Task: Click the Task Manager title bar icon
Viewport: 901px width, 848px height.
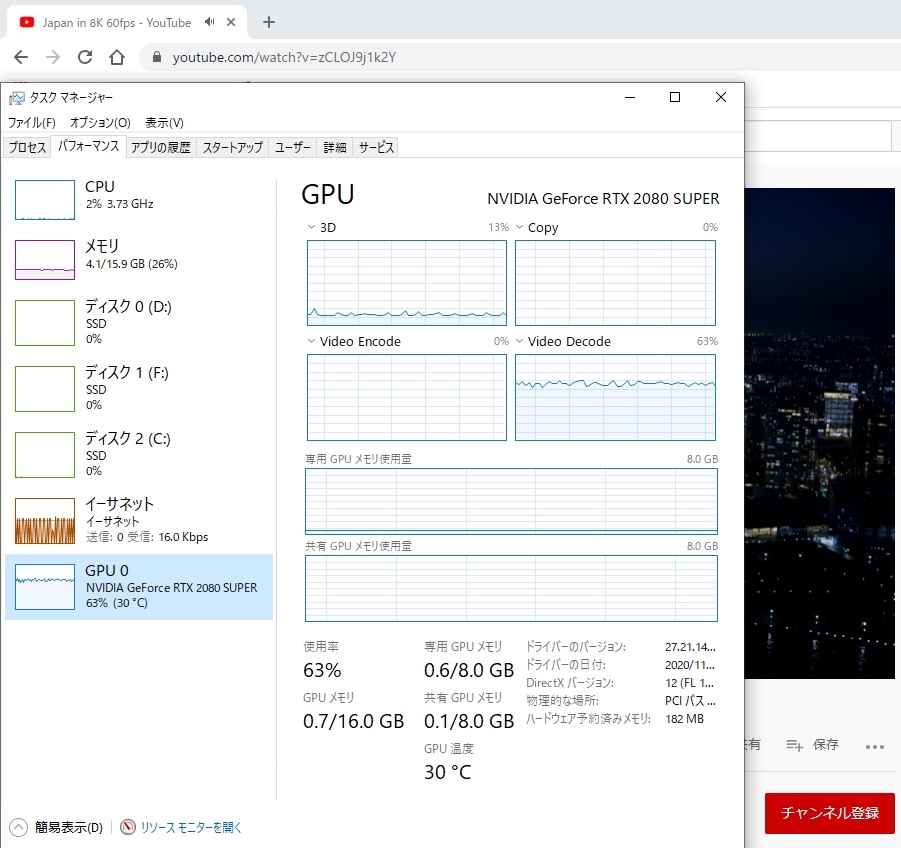Action: click(x=17, y=98)
